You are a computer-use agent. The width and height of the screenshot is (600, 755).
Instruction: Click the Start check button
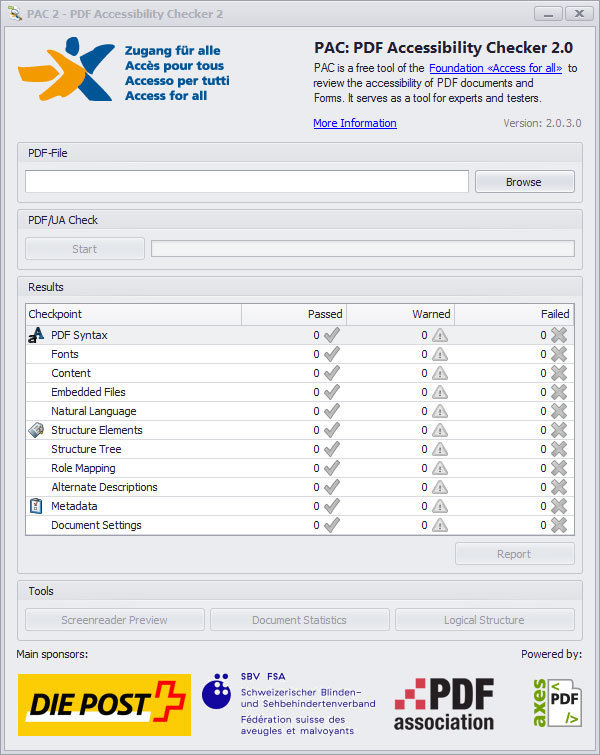[85, 249]
